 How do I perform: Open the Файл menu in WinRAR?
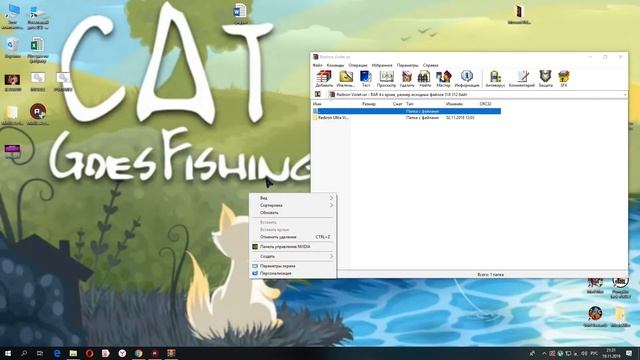[x=318, y=65]
